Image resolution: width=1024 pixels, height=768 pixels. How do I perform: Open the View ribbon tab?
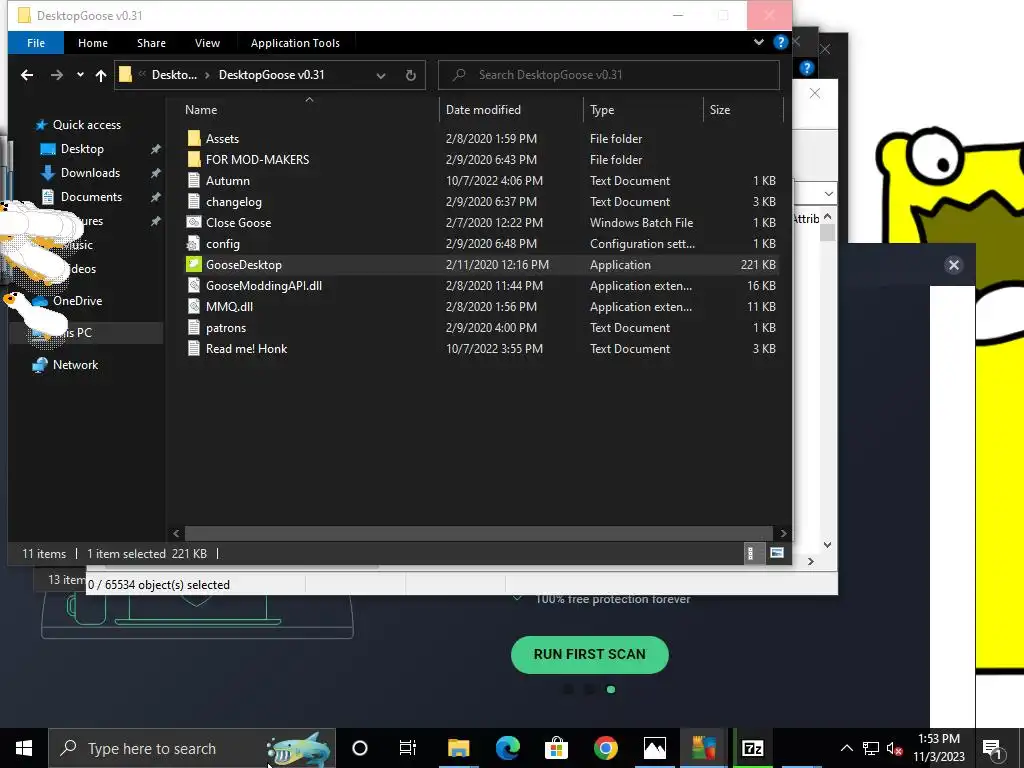coord(207,43)
